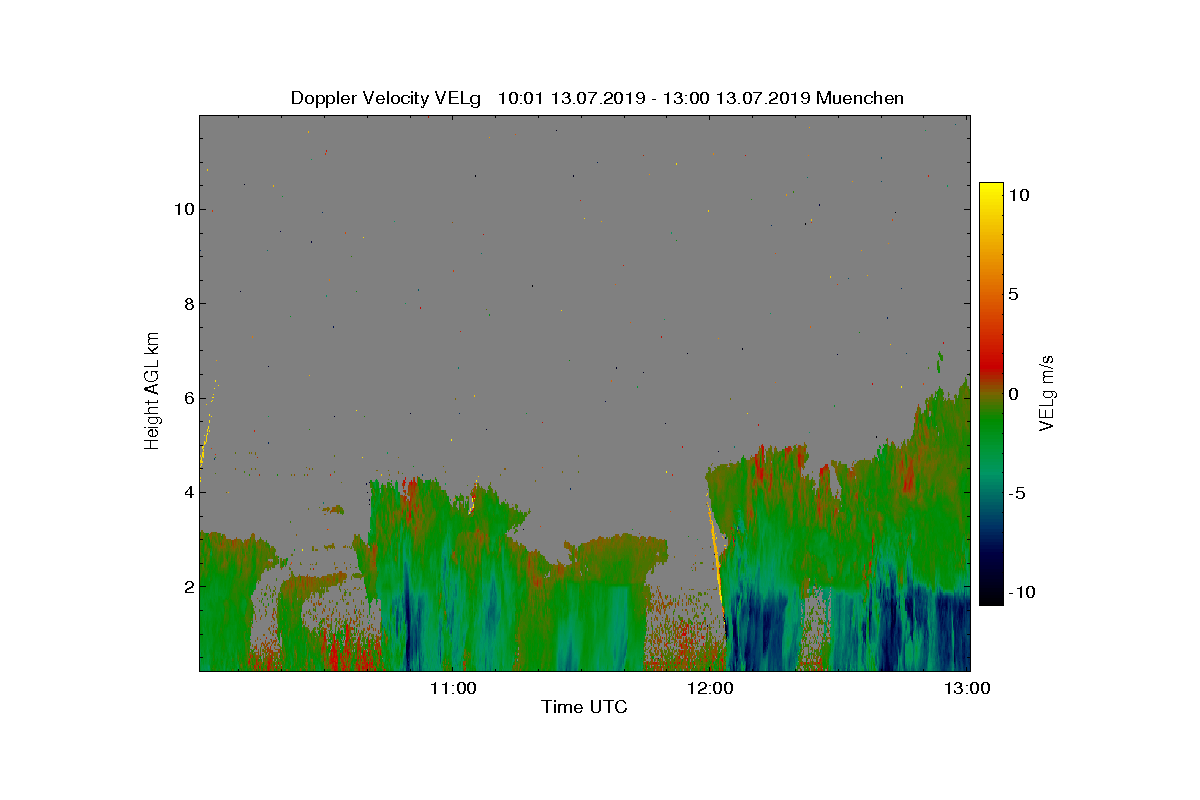
Task: Click the yellow streak just before 12:00
Action: tap(715, 550)
